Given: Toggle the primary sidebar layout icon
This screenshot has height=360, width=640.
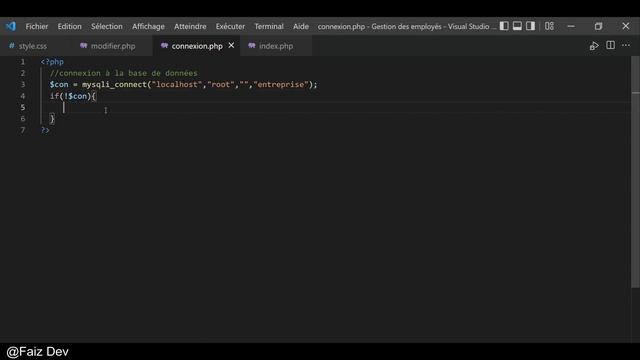Looking at the screenshot, I should point(504,26).
